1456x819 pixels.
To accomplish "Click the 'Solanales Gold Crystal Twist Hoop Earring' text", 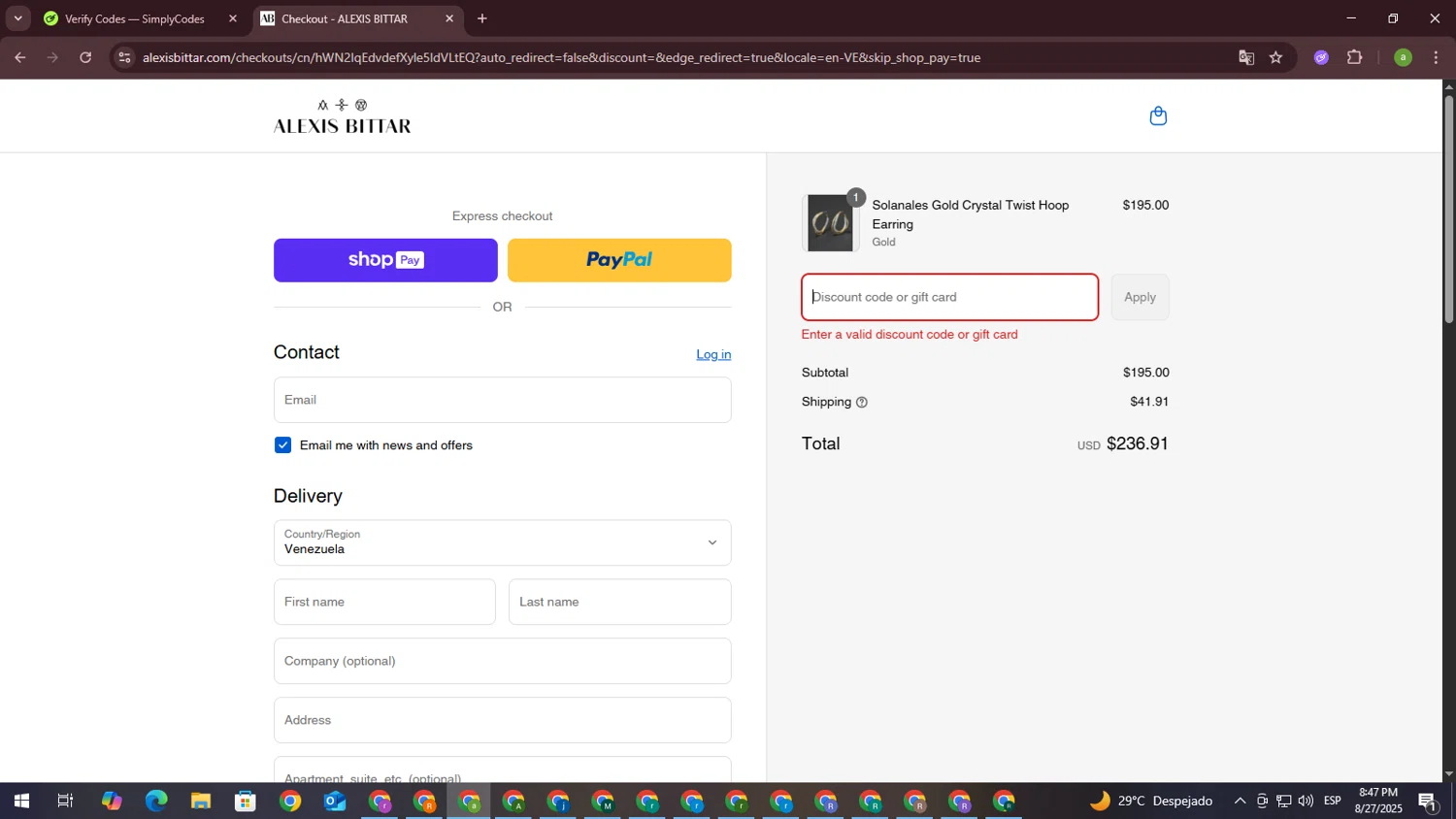I will point(970,214).
